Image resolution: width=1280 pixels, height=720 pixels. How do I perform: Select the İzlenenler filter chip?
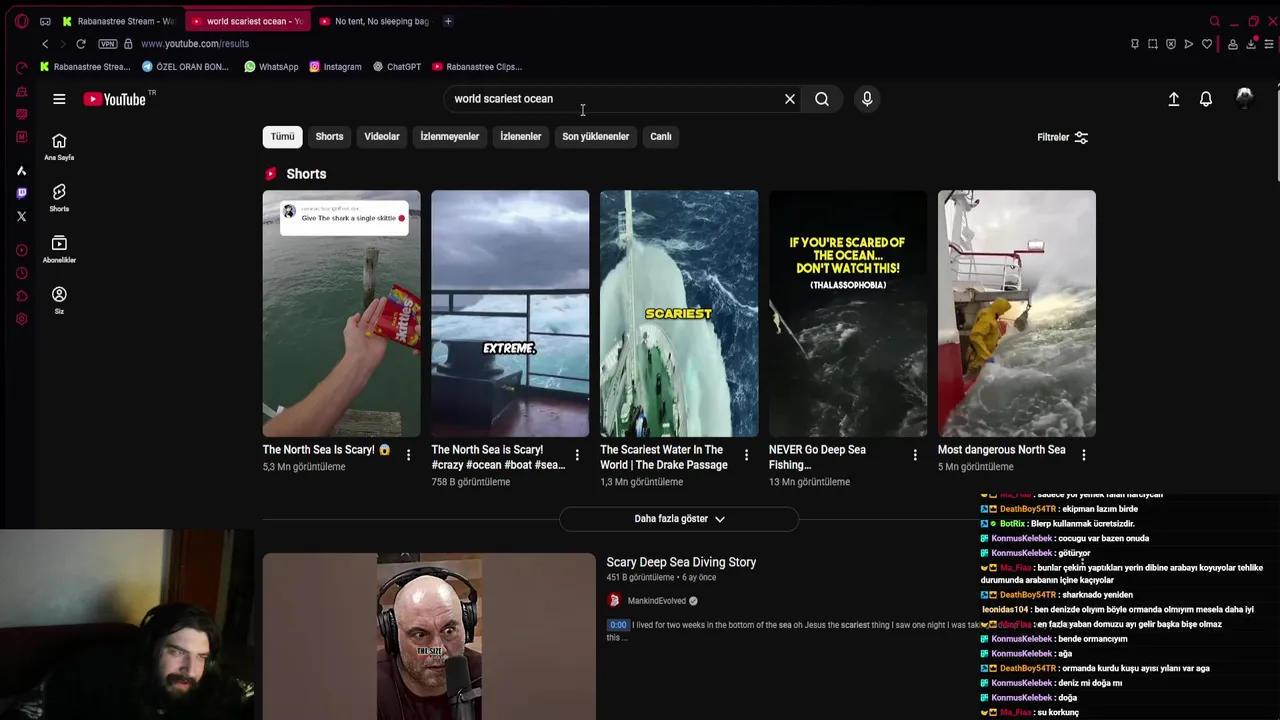coord(521,137)
